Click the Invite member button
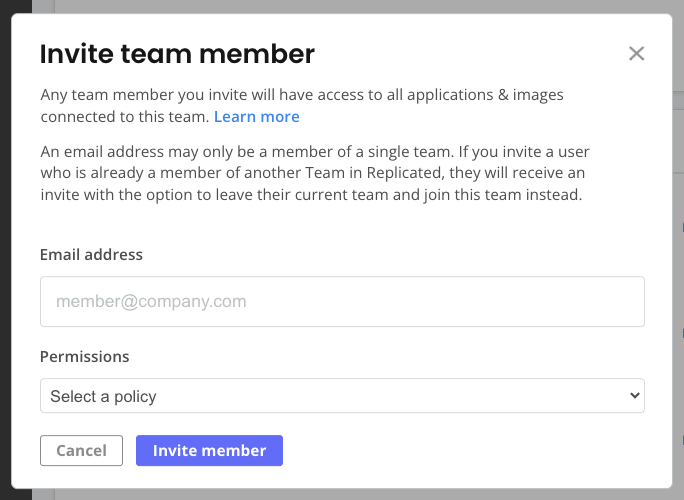The width and height of the screenshot is (684, 500). [209, 451]
